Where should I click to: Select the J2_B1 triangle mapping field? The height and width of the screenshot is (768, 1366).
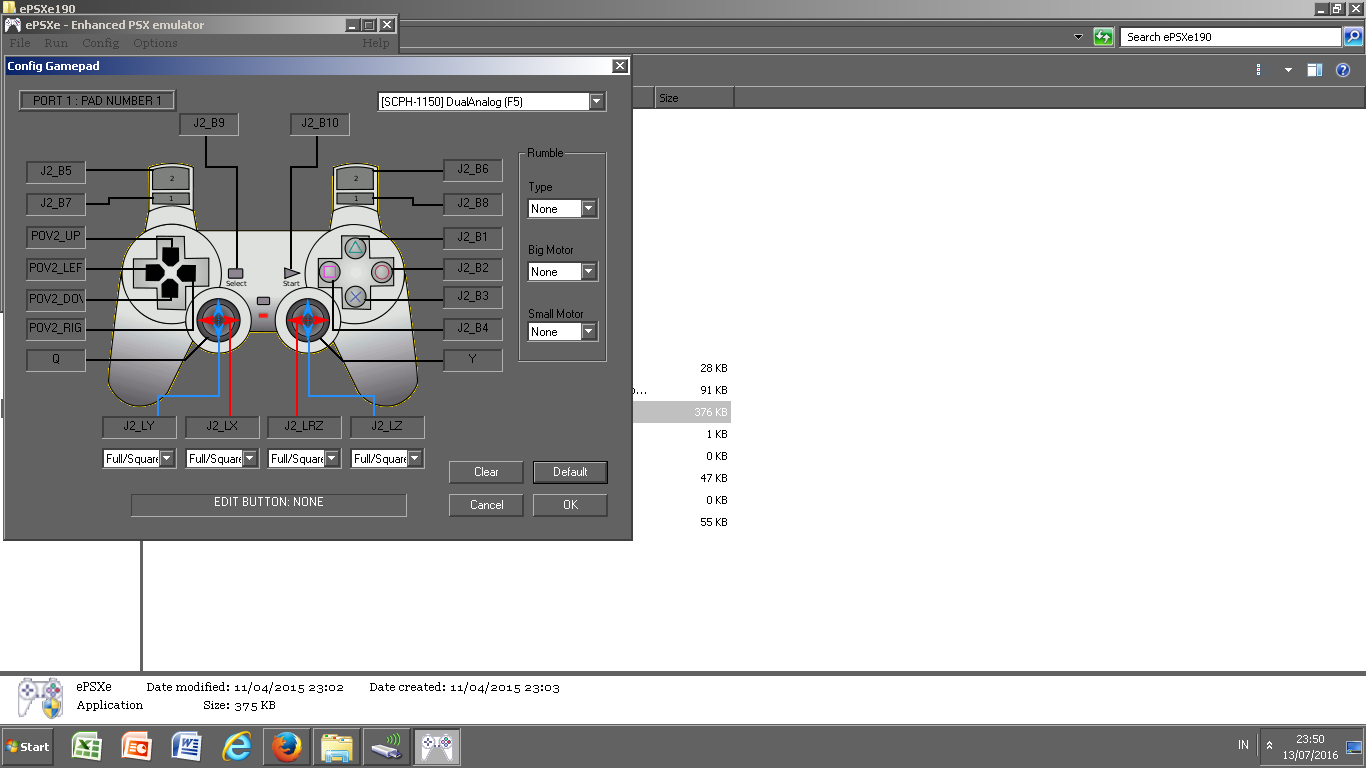coord(473,237)
